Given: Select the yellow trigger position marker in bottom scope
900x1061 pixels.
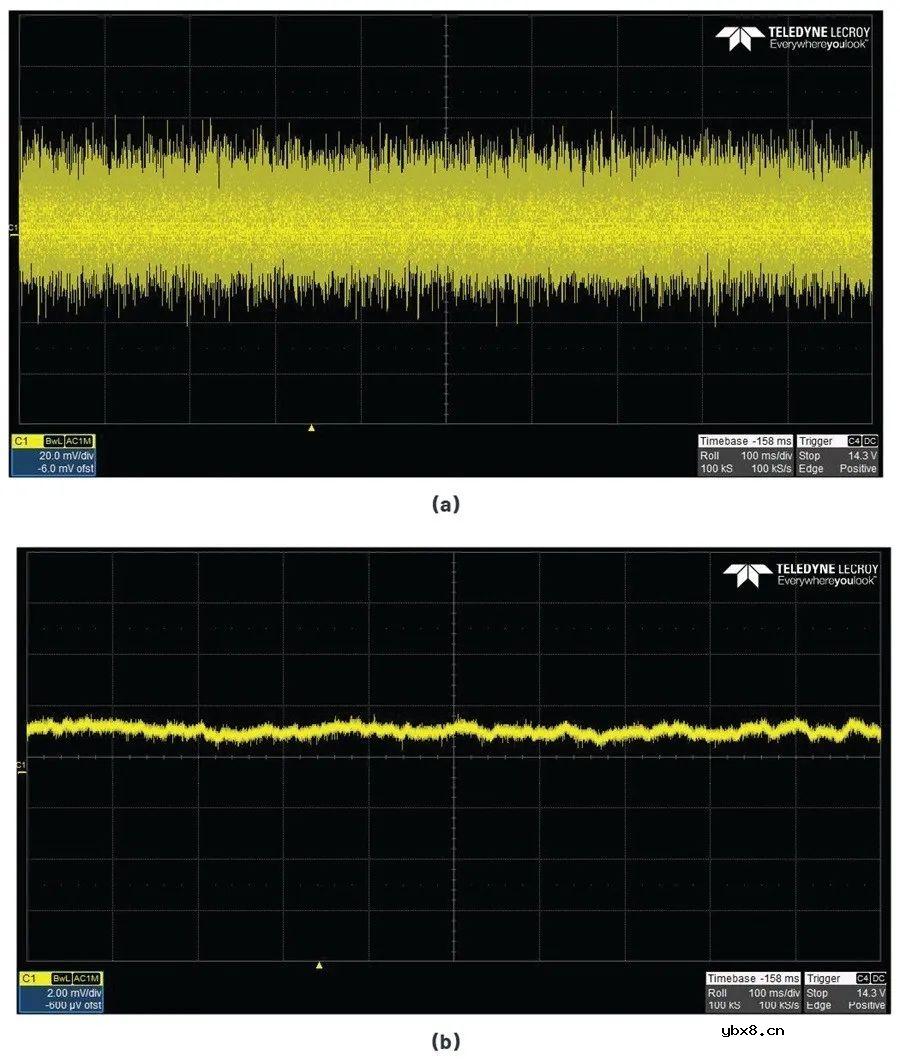Looking at the screenshot, I should (319, 965).
